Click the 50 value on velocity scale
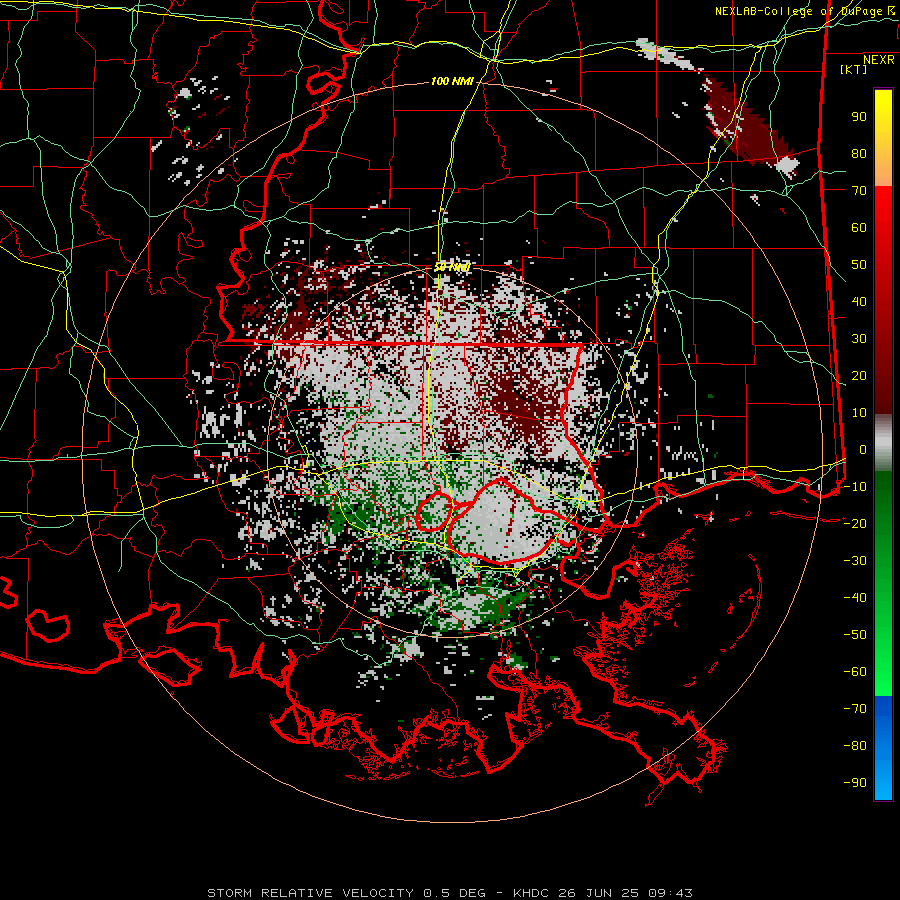Viewport: 900px width, 900px height. 859,265
